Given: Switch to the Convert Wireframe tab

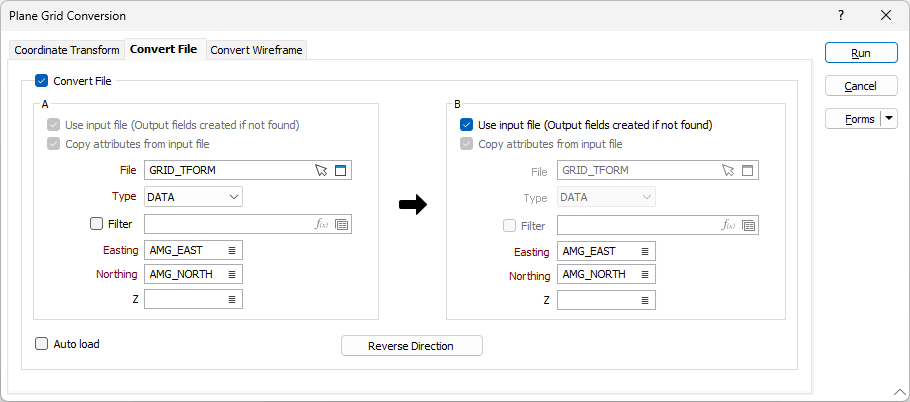Looking at the screenshot, I should [256, 50].
